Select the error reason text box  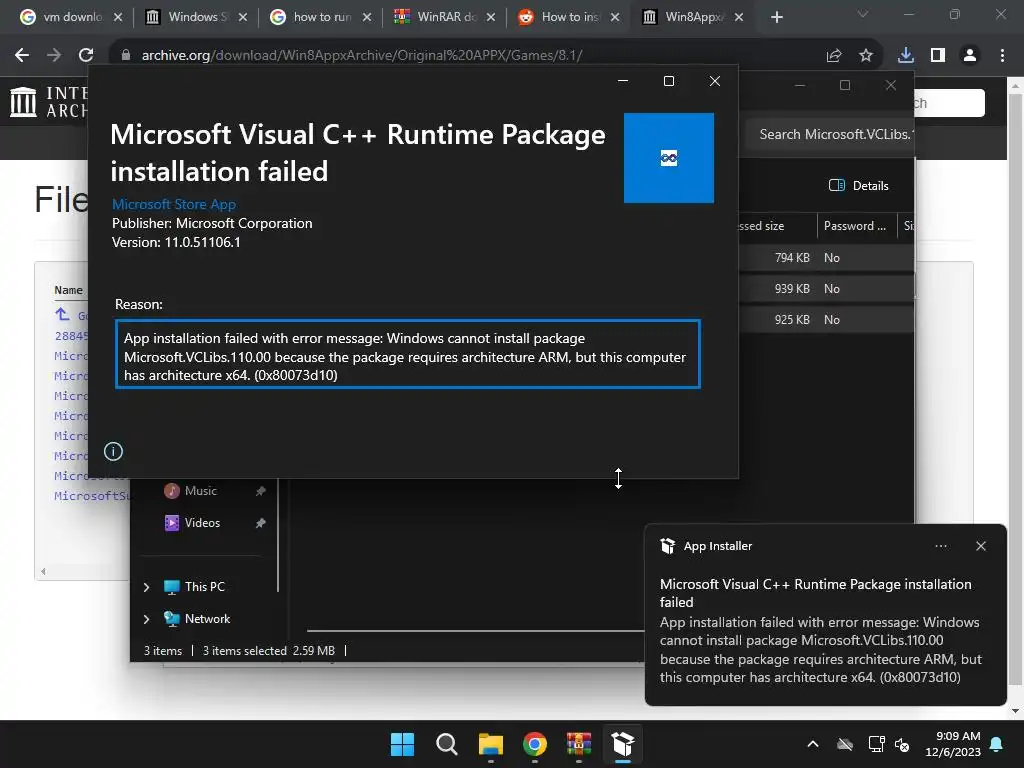(x=408, y=354)
